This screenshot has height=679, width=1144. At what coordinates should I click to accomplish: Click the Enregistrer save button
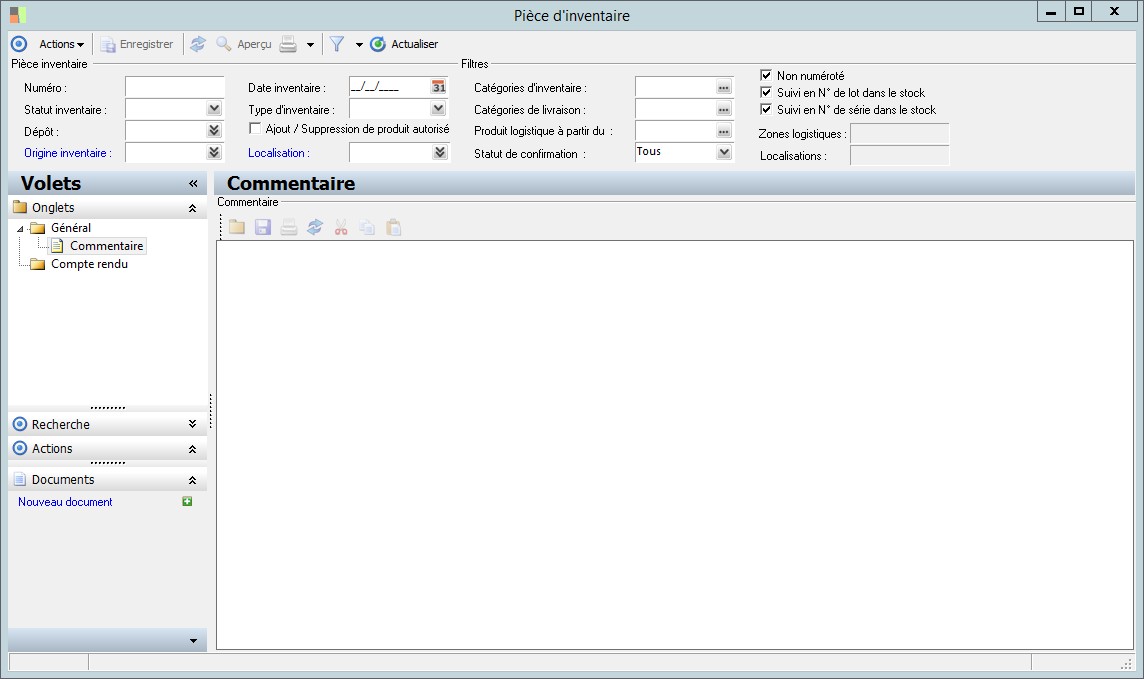(137, 44)
